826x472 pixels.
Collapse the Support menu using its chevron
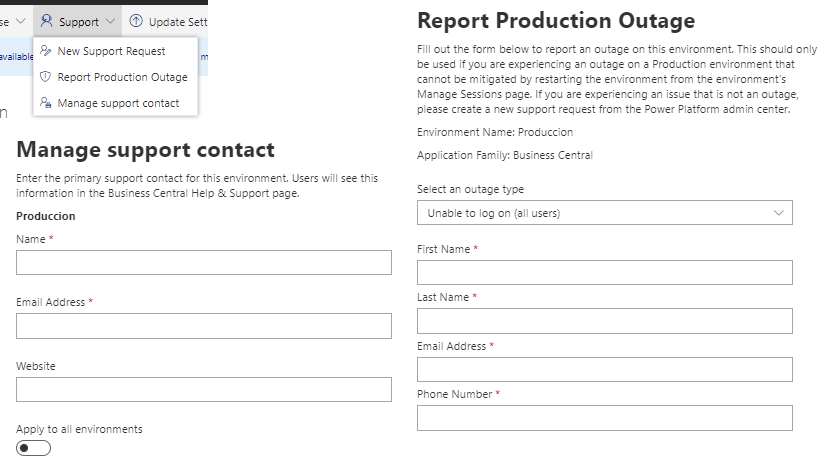pos(110,22)
